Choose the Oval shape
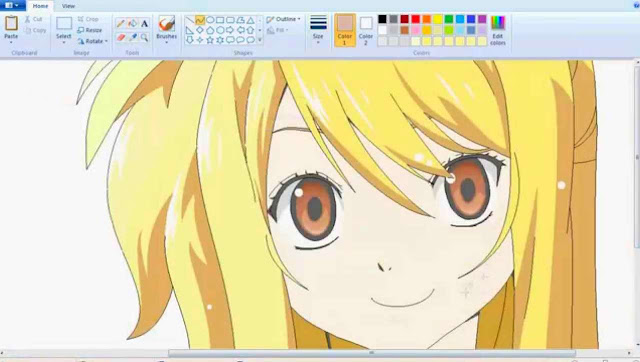This screenshot has width=640, height=362. pyautogui.click(x=210, y=20)
